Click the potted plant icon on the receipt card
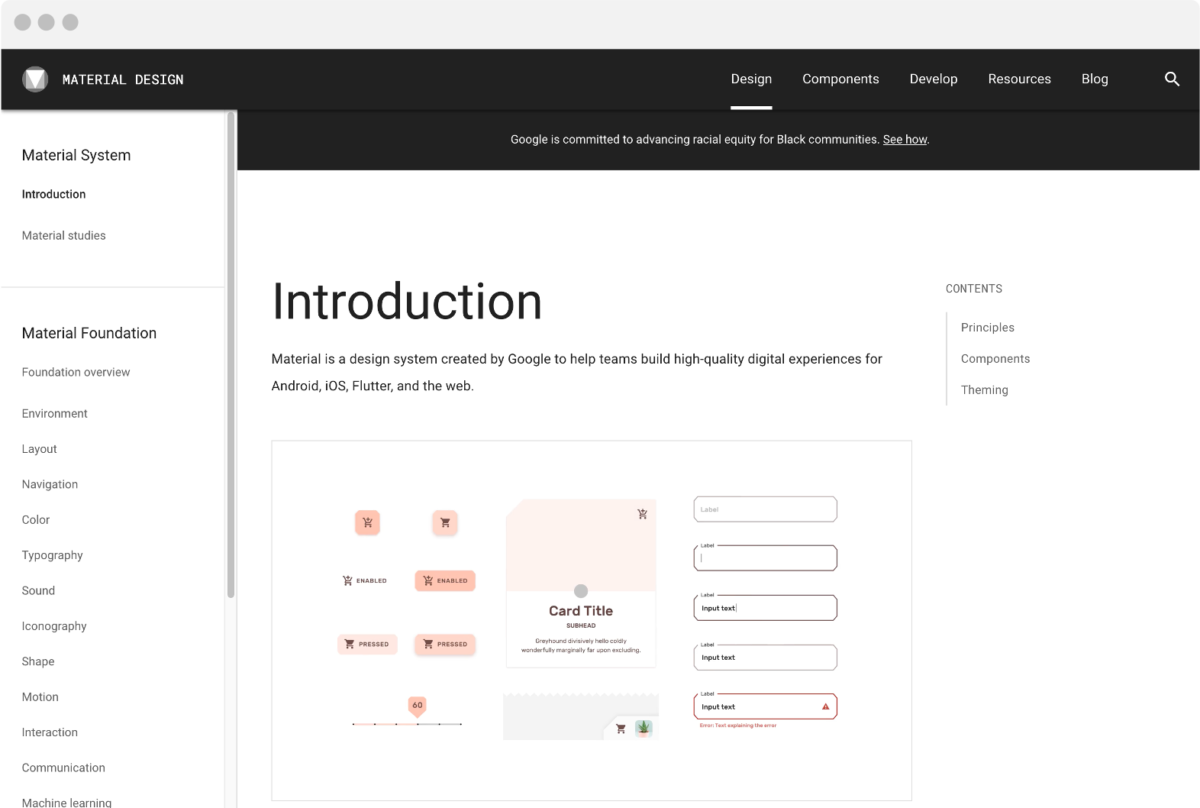The width and height of the screenshot is (1200, 808). (643, 729)
